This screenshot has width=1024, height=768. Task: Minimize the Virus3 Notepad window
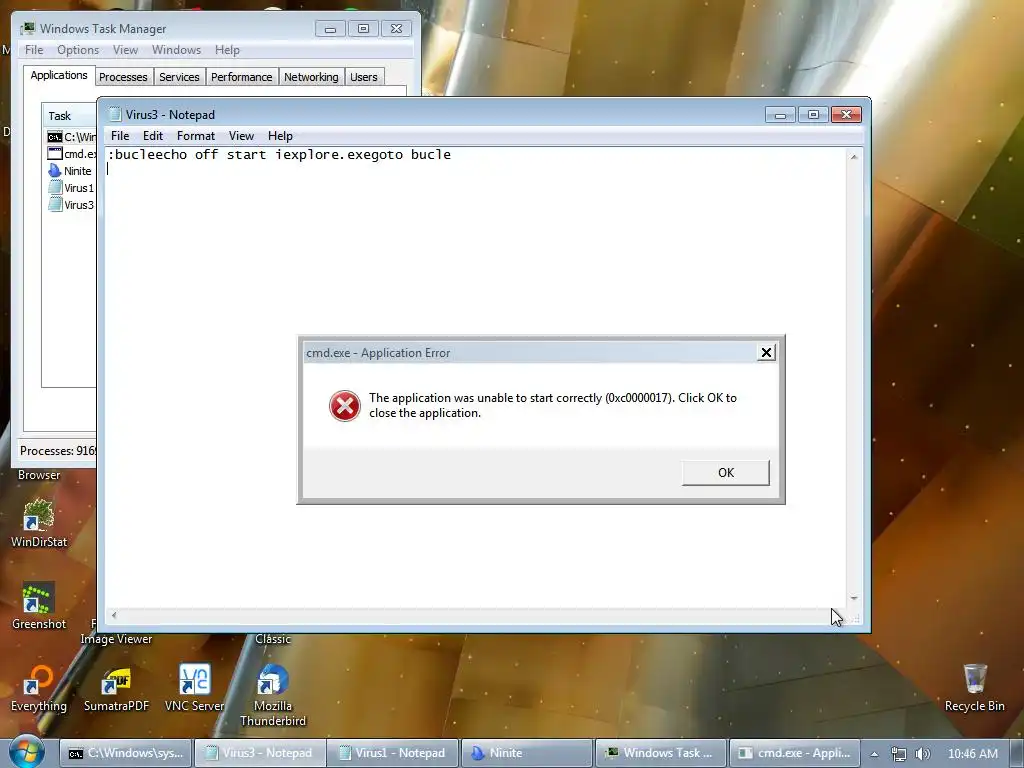(780, 114)
